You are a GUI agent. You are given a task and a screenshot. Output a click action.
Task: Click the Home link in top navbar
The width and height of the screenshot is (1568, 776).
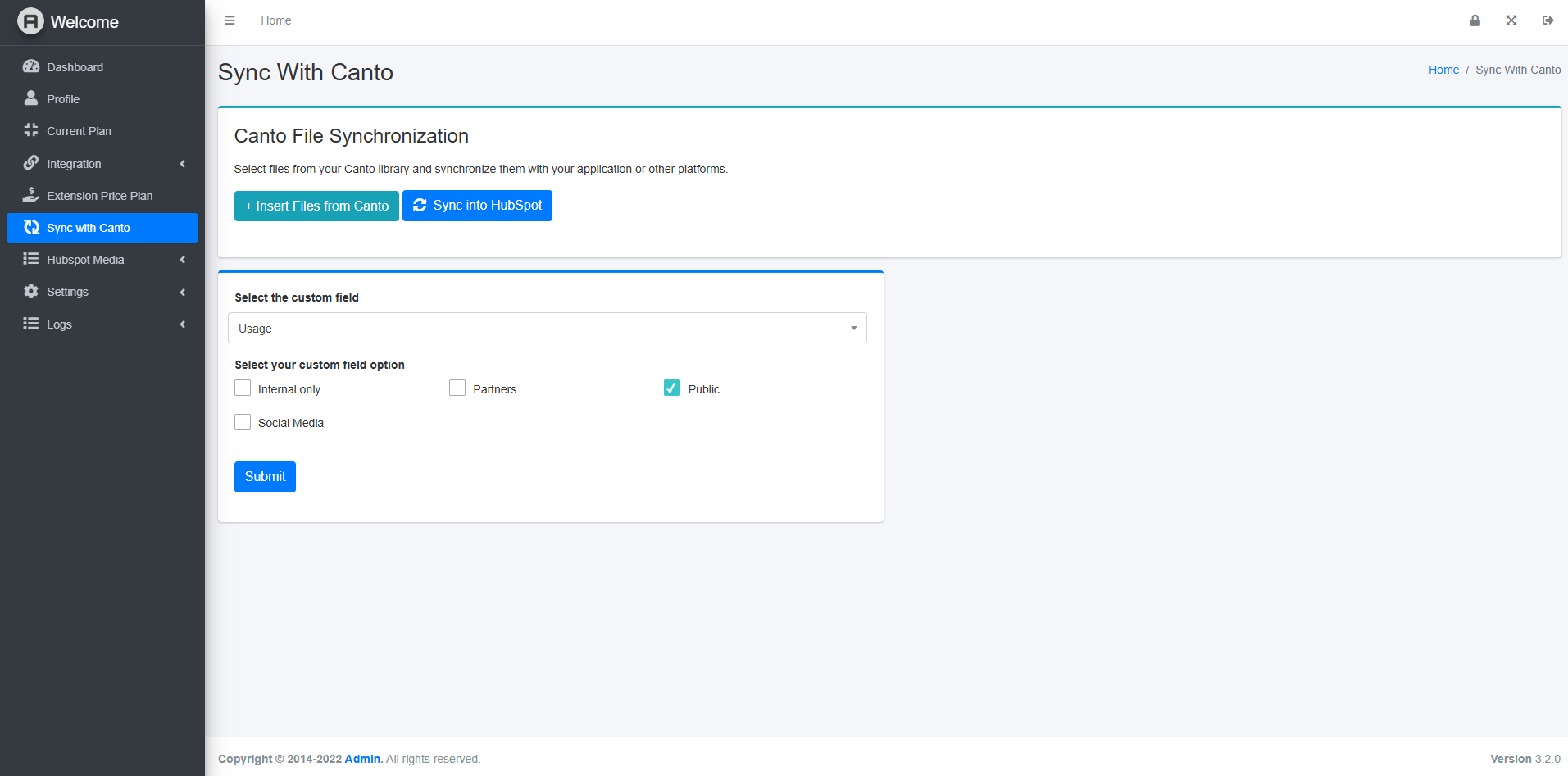(276, 20)
